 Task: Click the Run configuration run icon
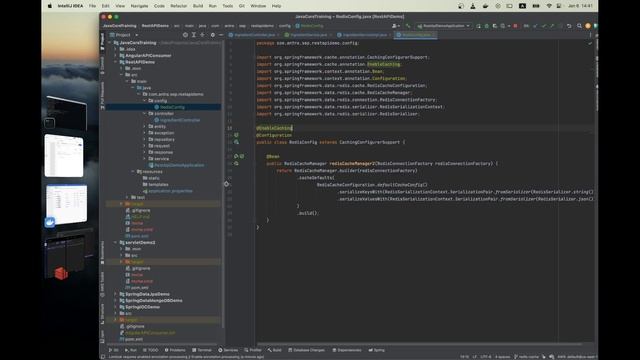click(478, 26)
